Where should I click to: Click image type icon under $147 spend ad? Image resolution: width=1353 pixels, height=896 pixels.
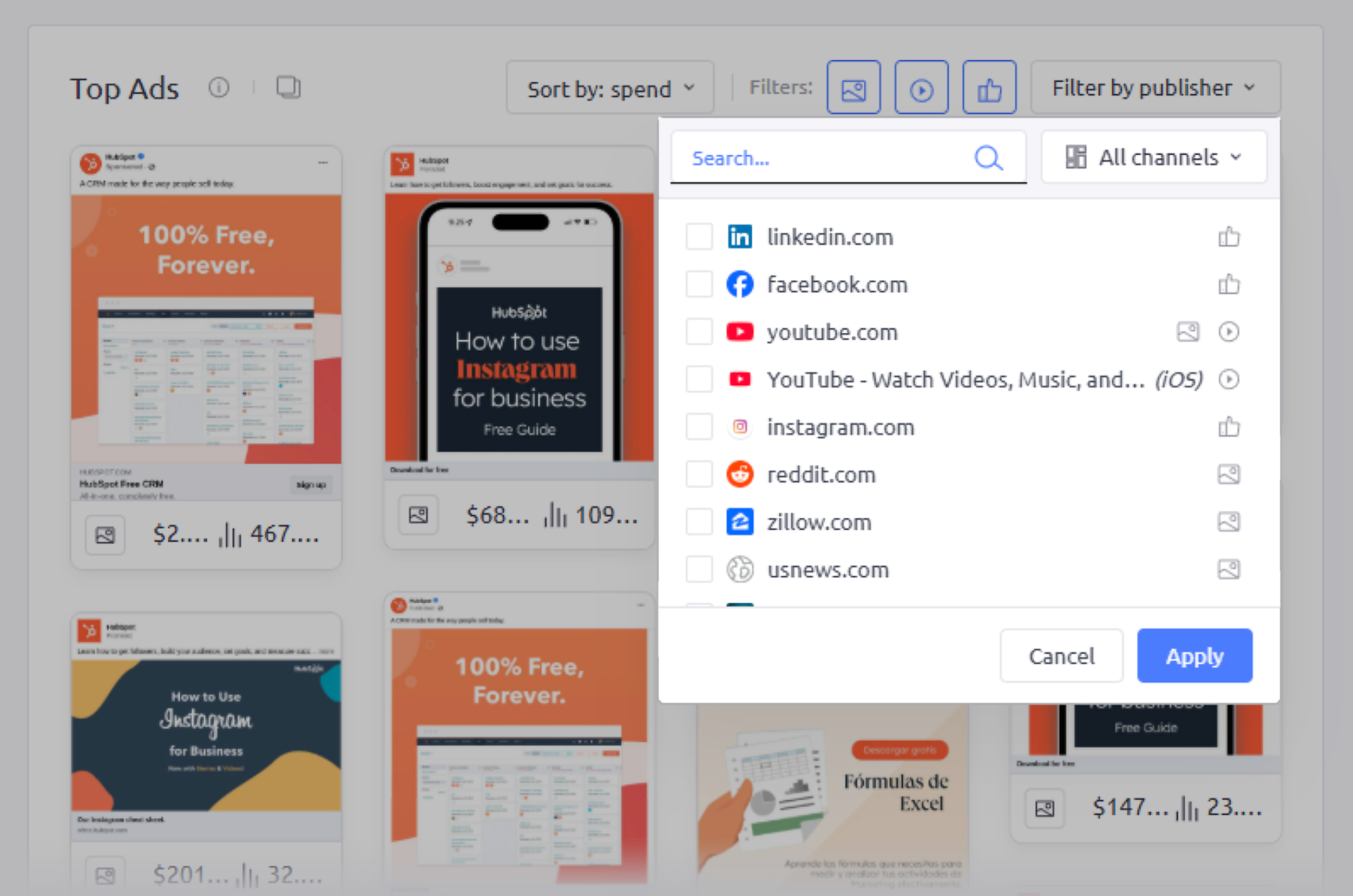coord(1045,808)
